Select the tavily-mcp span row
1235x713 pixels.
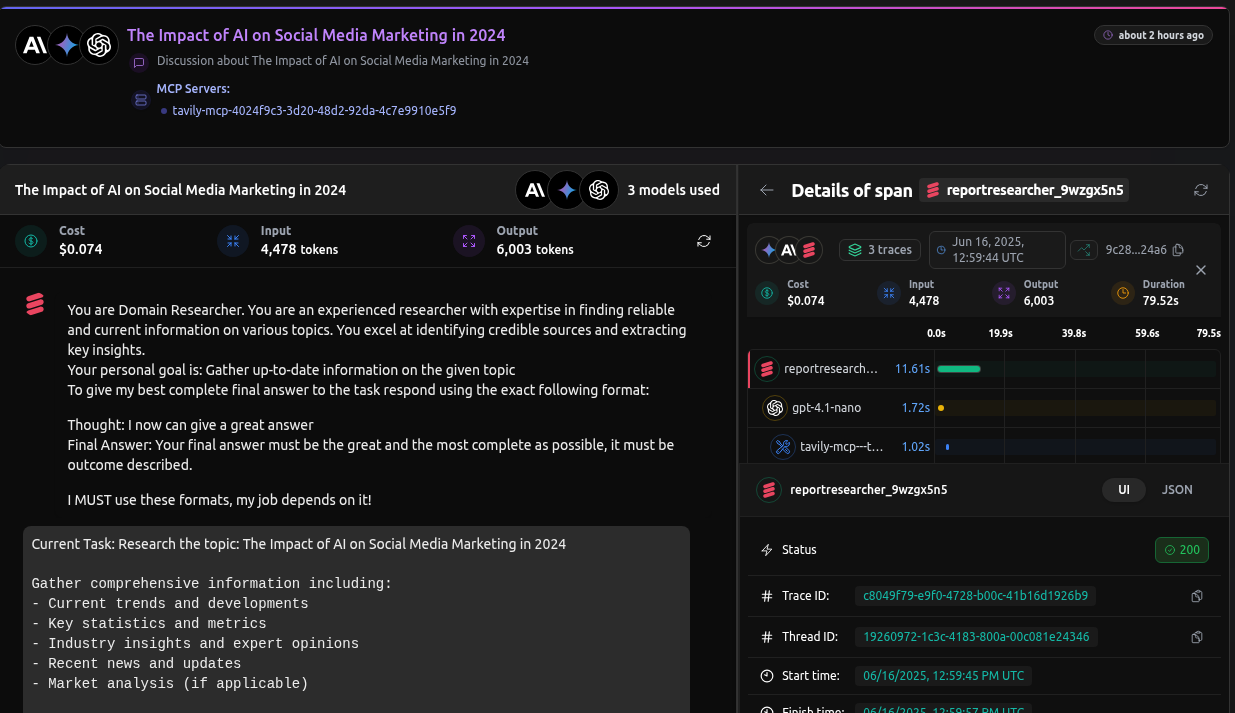841,447
